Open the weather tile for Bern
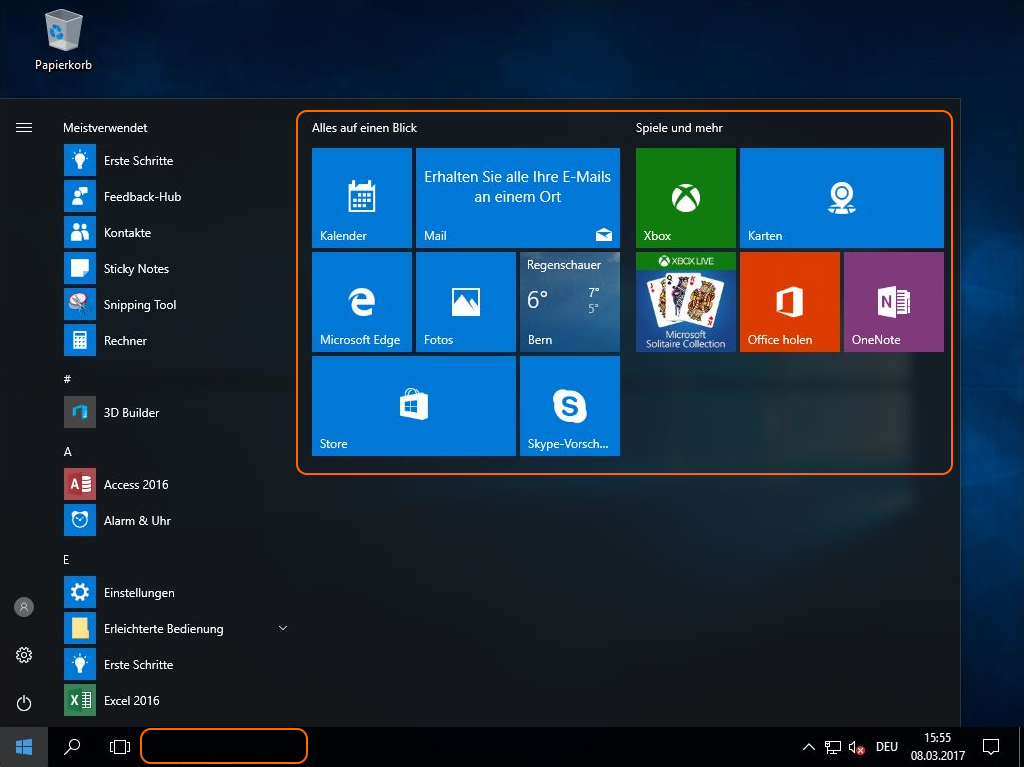This screenshot has width=1024, height=767. (569, 302)
